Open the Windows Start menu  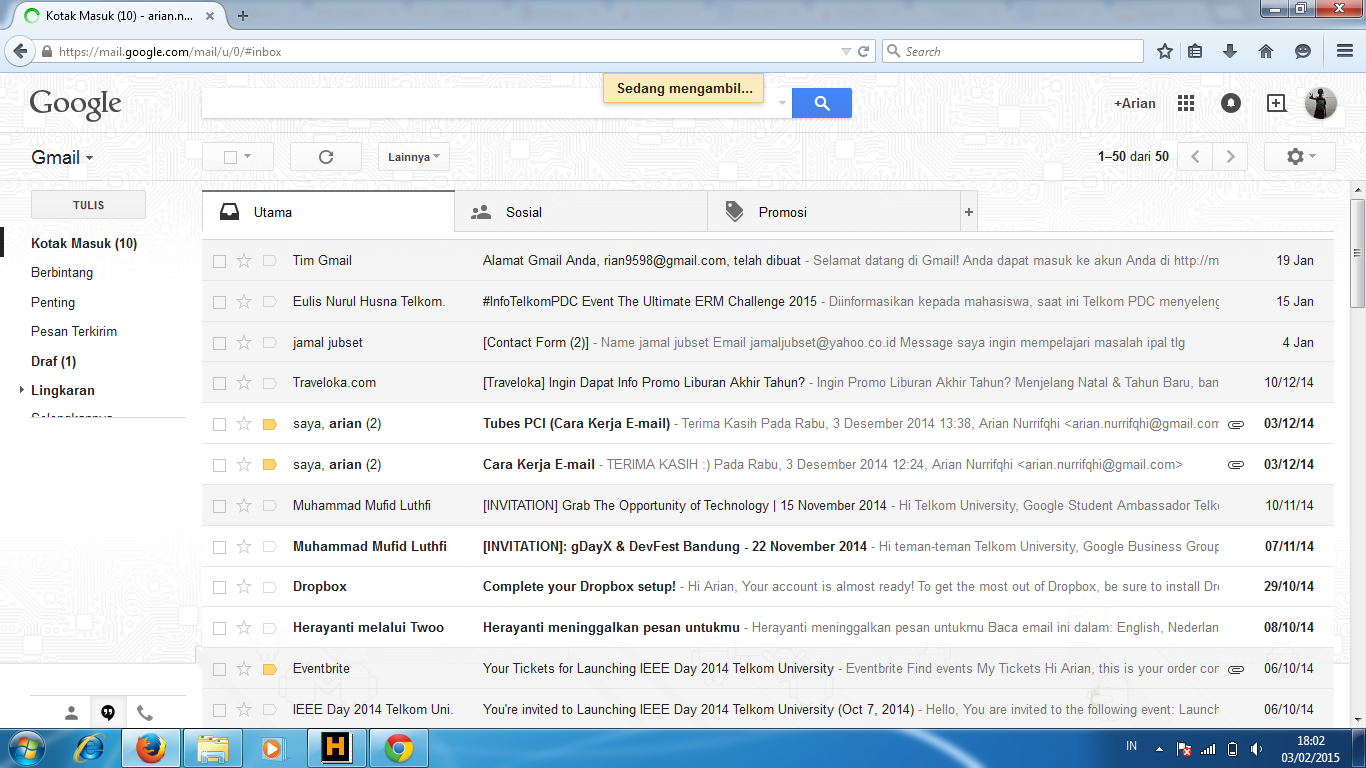[27, 747]
